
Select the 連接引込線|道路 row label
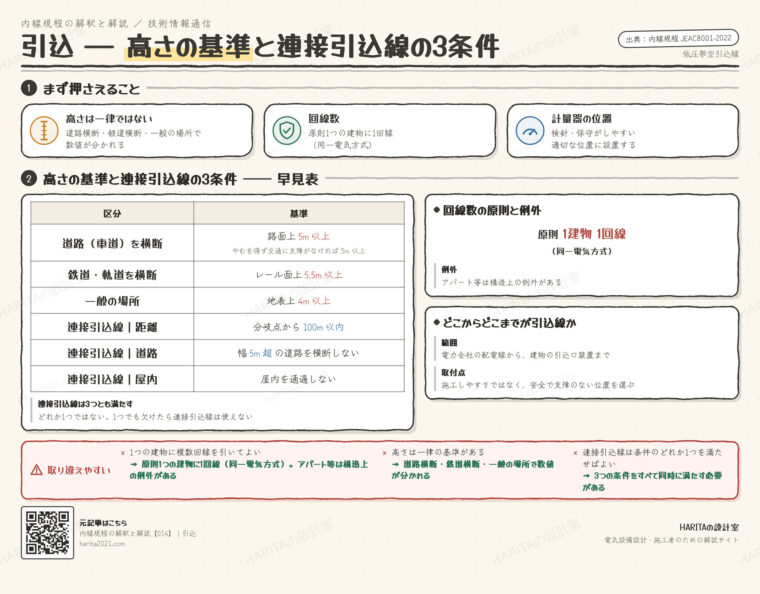112,353
